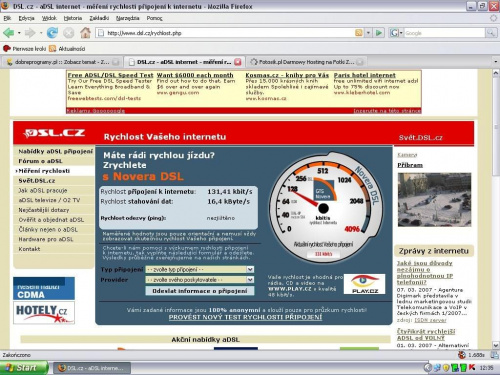Image resolution: width=500 pixels, height=375 pixels.
Task: Open the Plik menu
Action: click(x=7, y=18)
